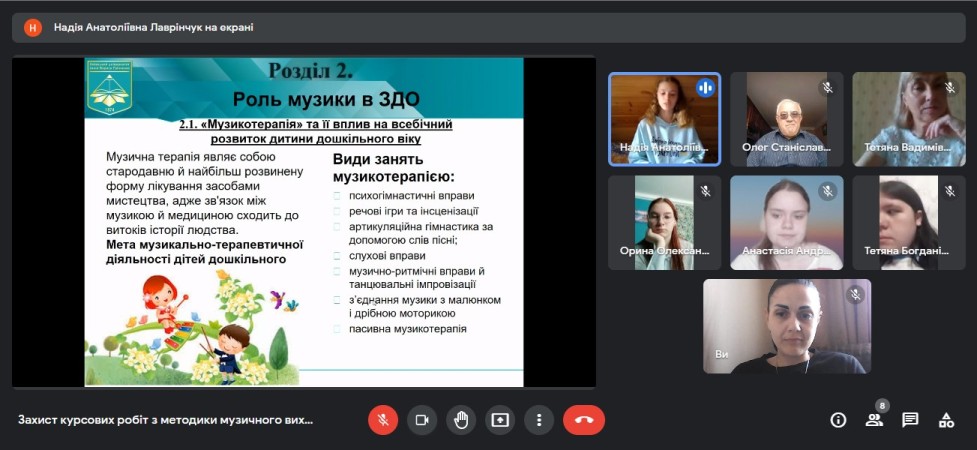The height and width of the screenshot is (450, 977).
Task: Select Анастасія Андріївна's video tile
Action: click(786, 223)
